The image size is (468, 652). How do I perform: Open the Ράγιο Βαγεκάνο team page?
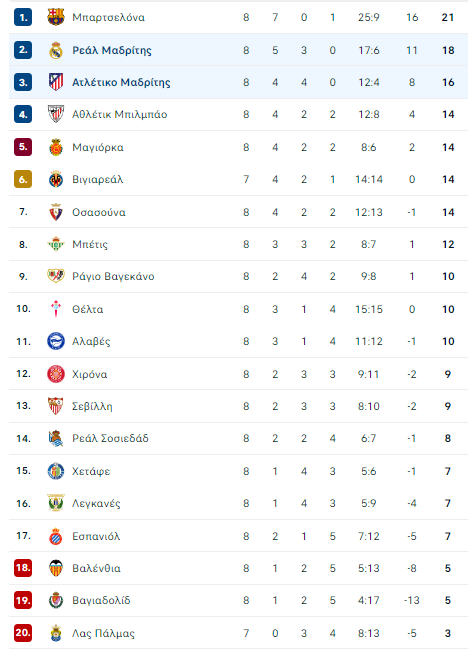[113, 277]
